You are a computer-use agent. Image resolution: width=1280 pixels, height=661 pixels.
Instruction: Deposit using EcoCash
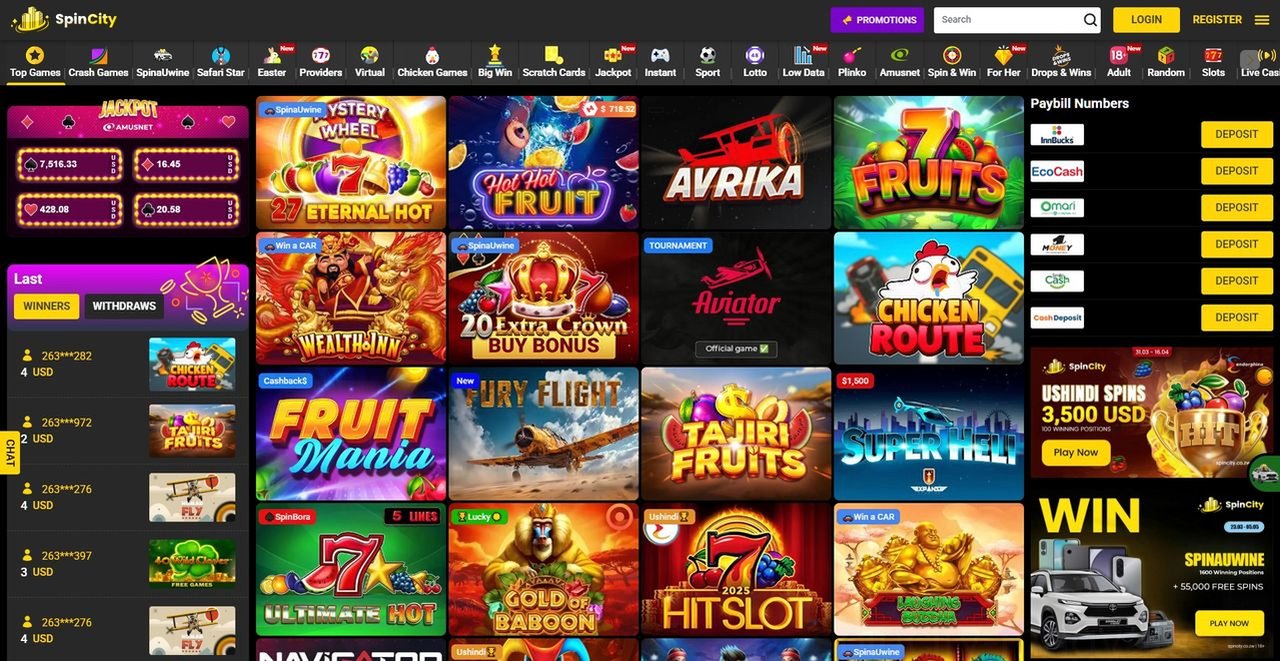1237,171
